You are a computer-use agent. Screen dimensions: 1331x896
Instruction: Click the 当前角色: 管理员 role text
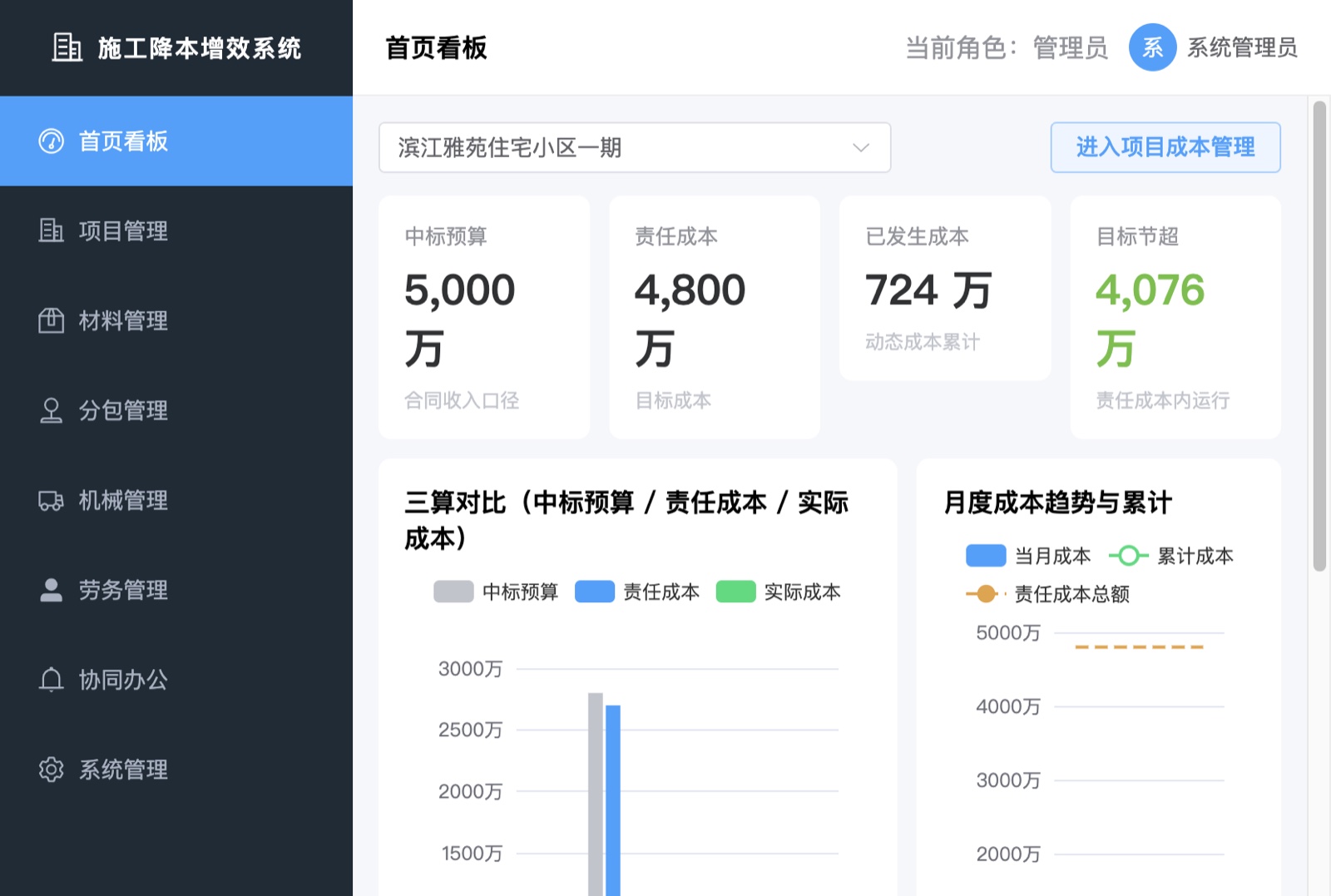pos(1007,47)
